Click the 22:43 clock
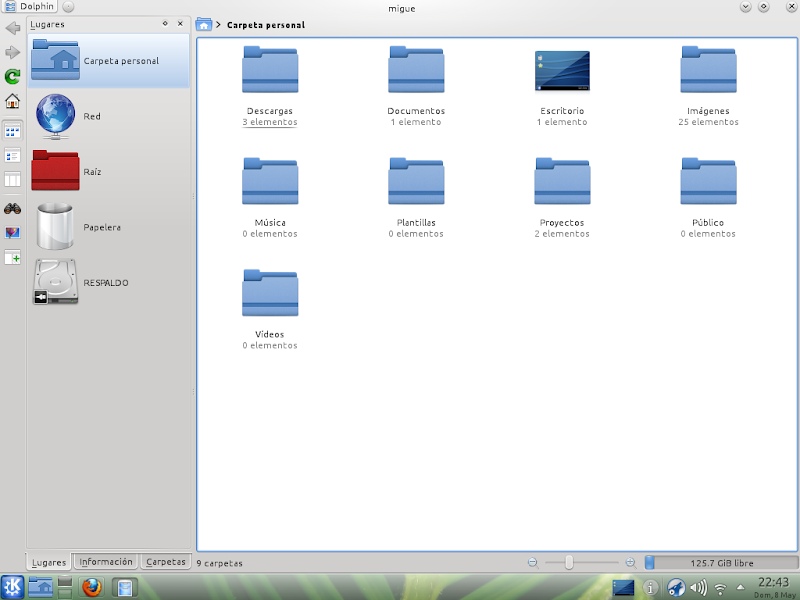The width and height of the screenshot is (800, 600). [x=773, y=582]
